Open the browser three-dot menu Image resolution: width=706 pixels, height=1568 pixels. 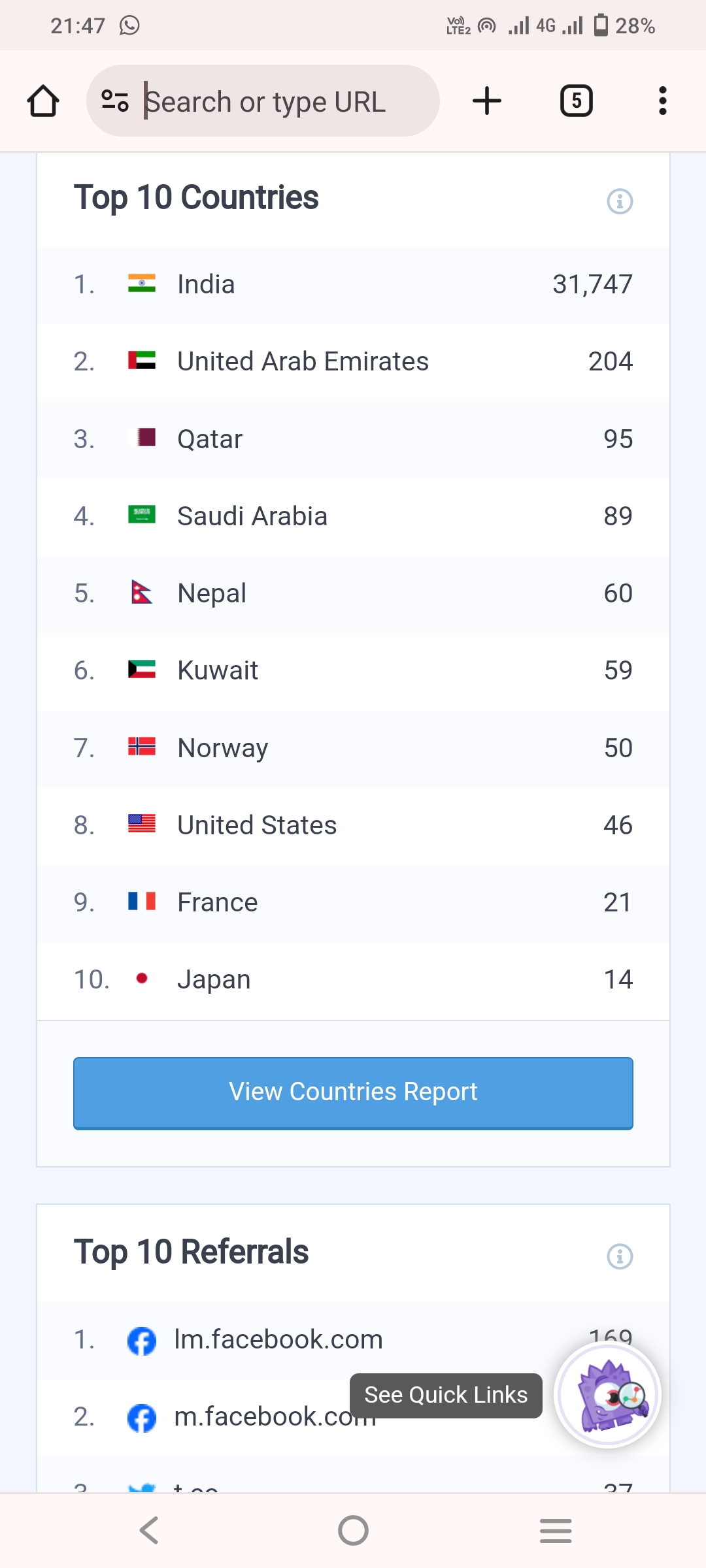point(663,101)
